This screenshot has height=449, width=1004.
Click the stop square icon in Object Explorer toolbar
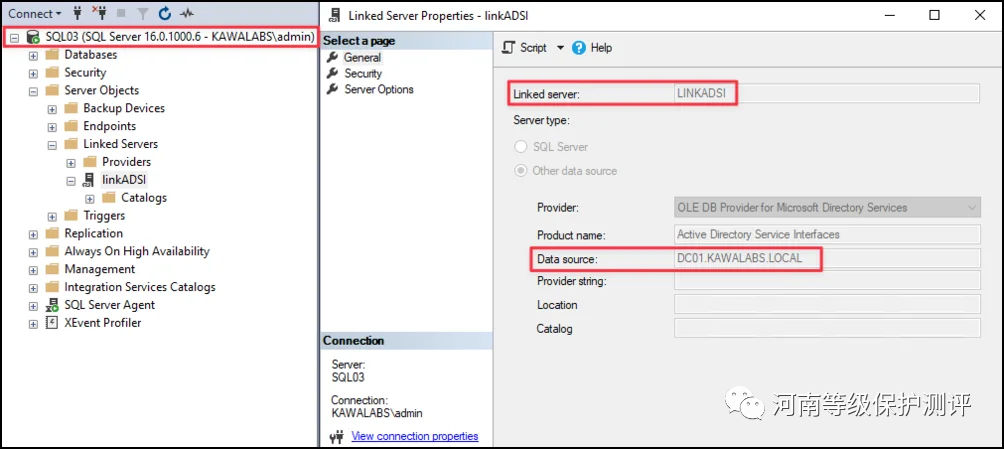click(x=122, y=13)
